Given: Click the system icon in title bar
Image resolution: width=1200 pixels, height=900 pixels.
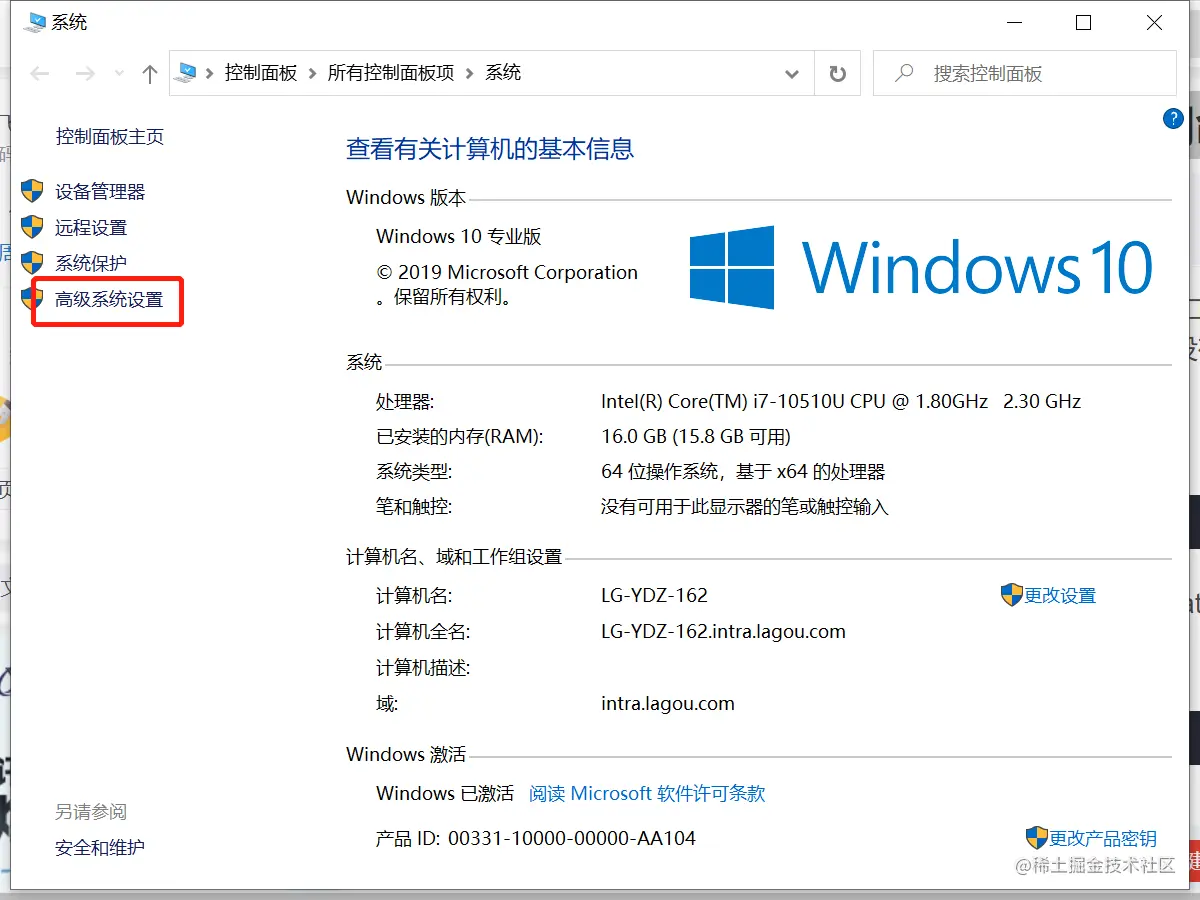Looking at the screenshot, I should click(x=34, y=22).
